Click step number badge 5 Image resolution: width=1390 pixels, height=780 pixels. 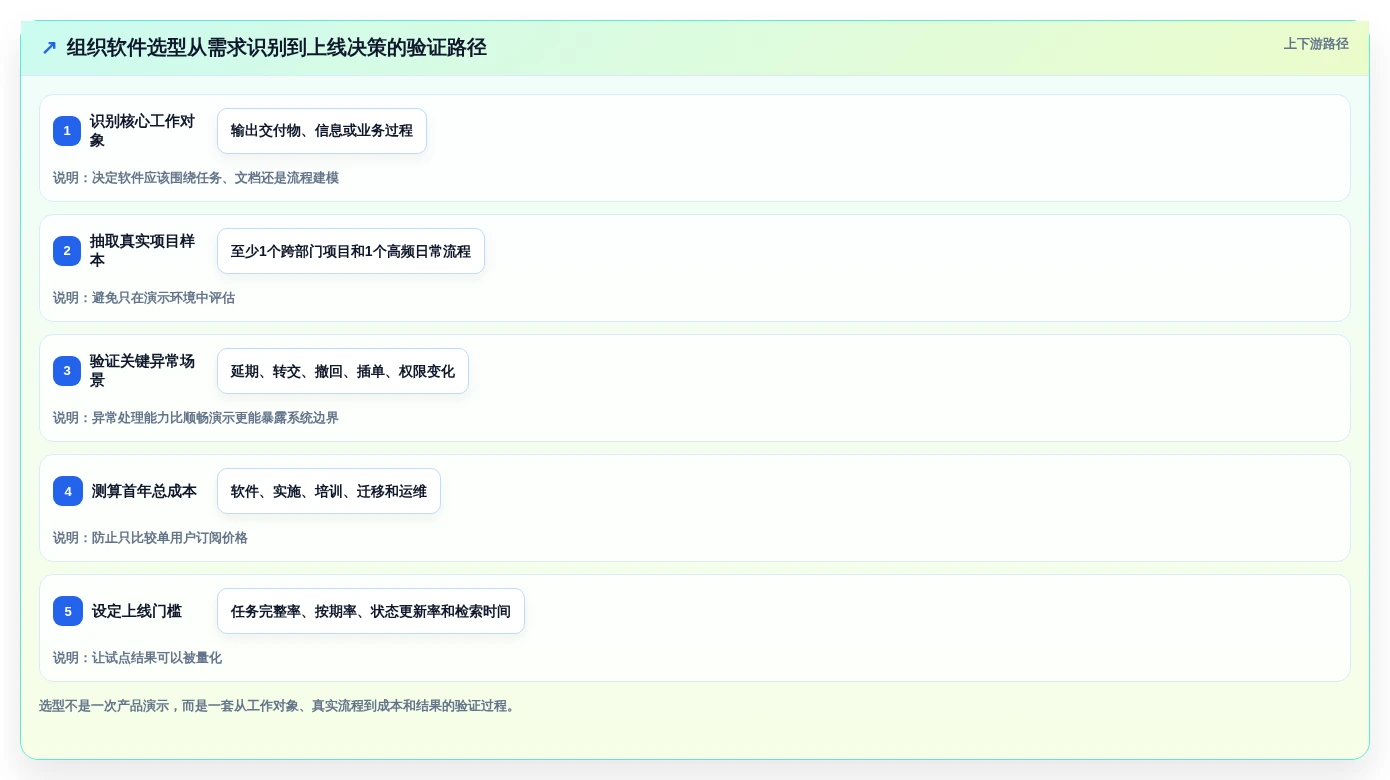(x=68, y=611)
